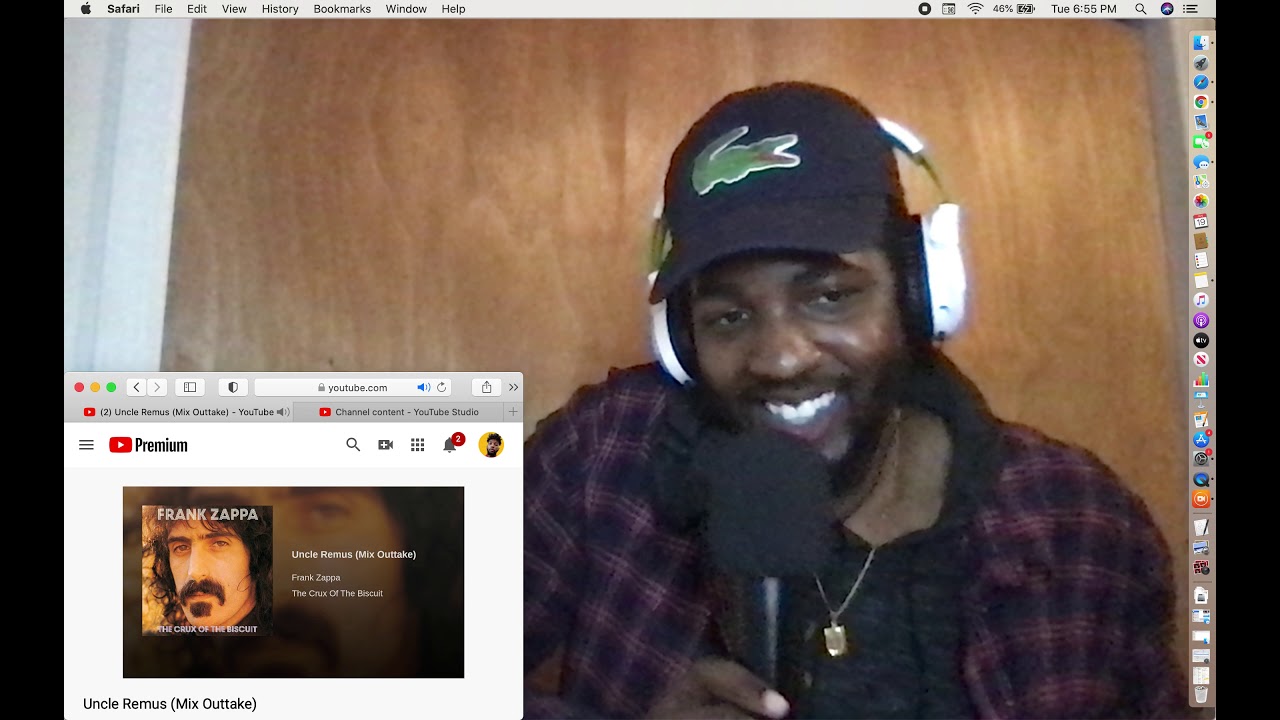Open the Privacy Report shield button
Screen dimensions: 1280x720
(x=233, y=387)
